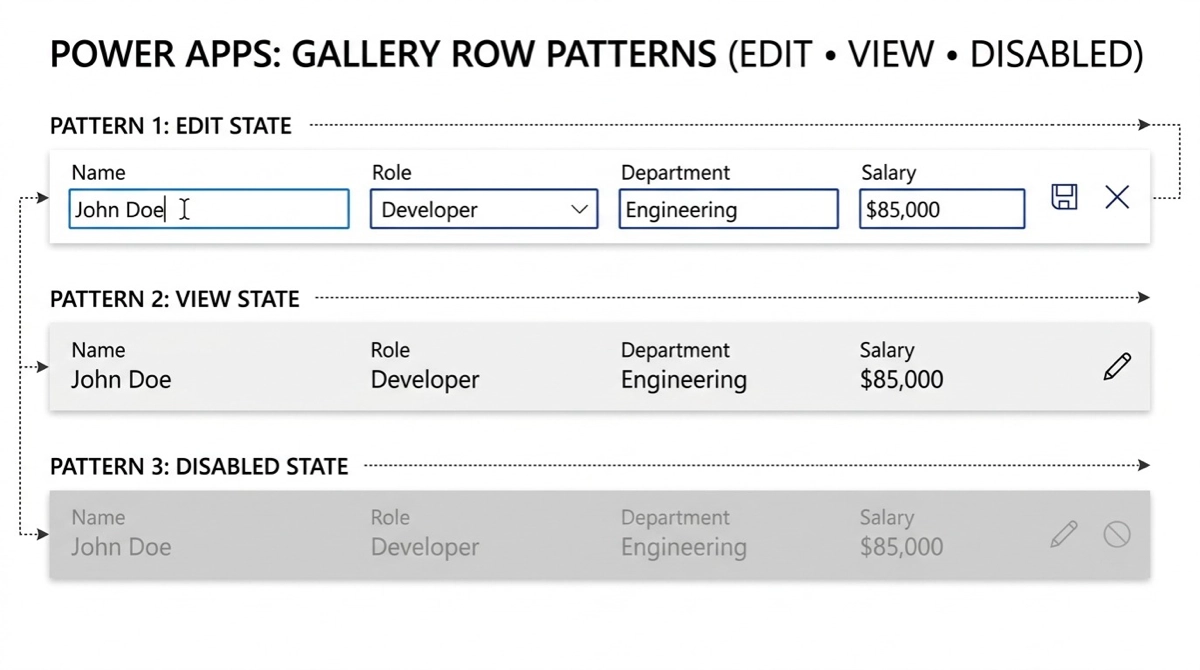Open the Role dropdown chevron
The image size is (1200, 670).
(579, 210)
